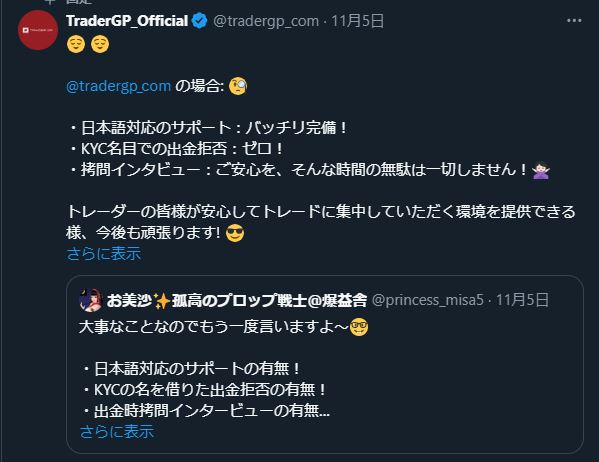This screenshot has height=462, width=599.
Task: Open @princess_misa5 handle in quote
Action: point(427,300)
